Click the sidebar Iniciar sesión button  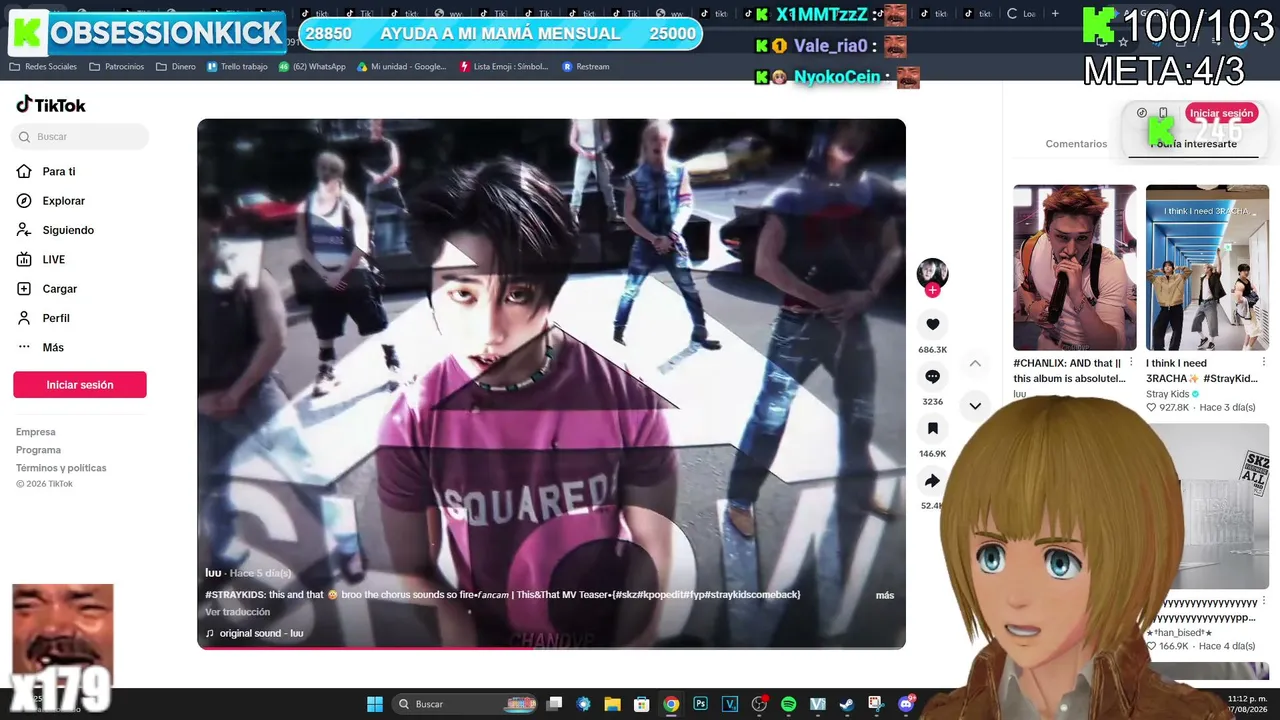click(80, 385)
